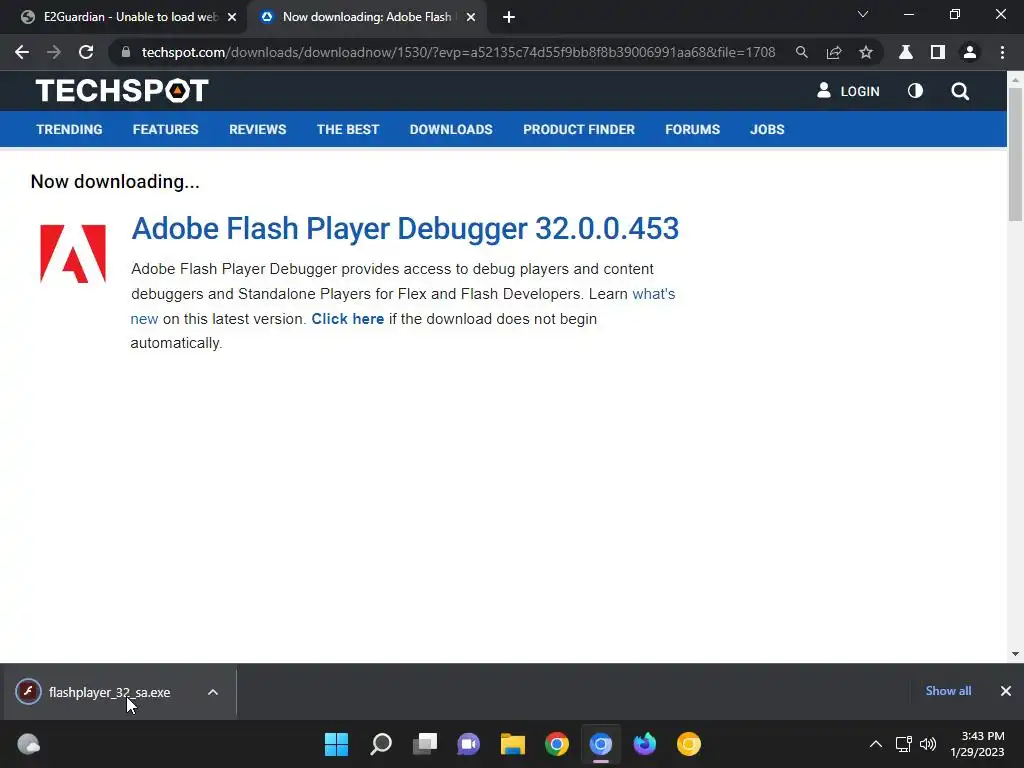
Task: Open the REVIEWS section
Action: pos(257,129)
